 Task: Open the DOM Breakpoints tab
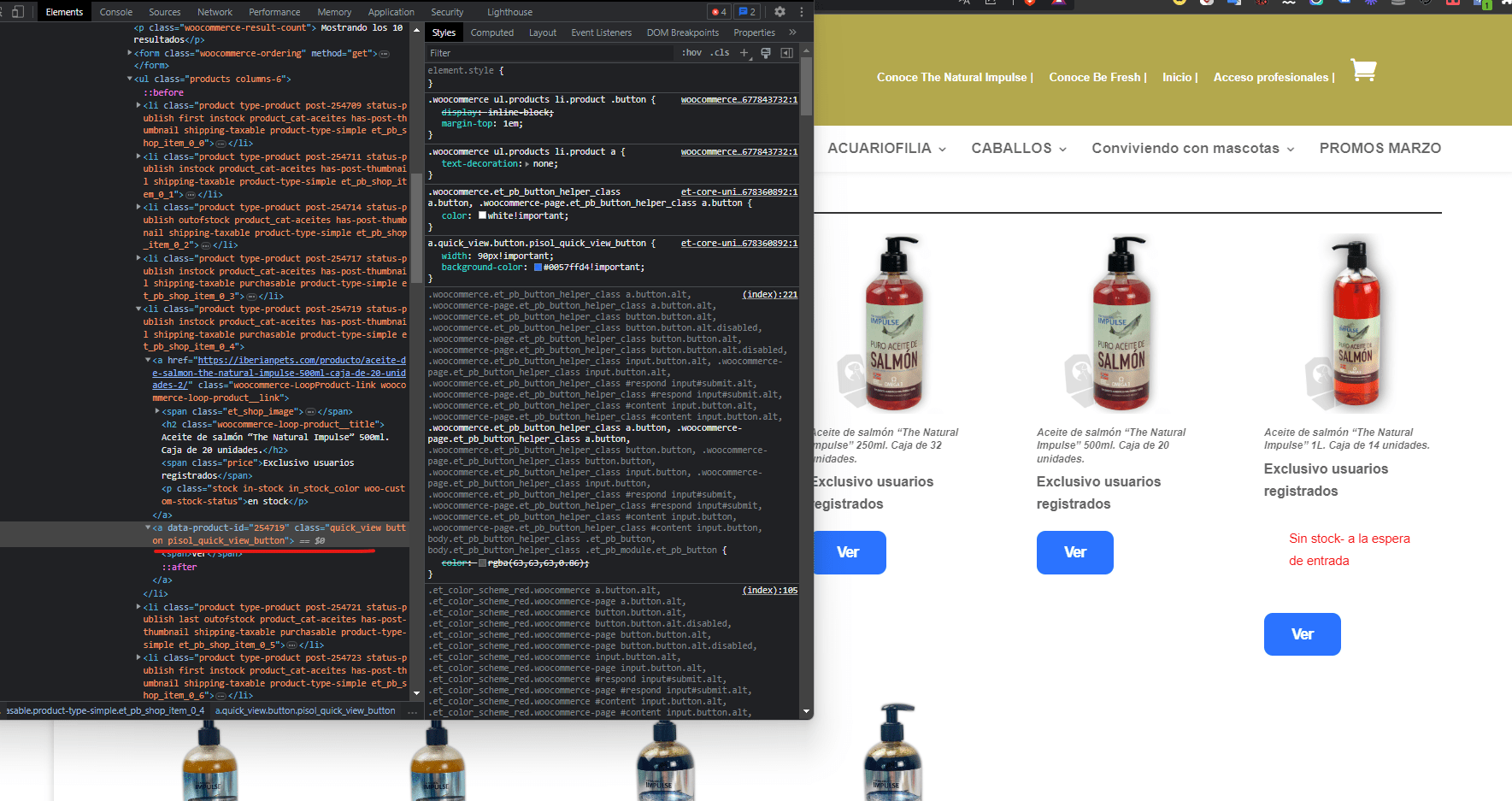(x=683, y=32)
